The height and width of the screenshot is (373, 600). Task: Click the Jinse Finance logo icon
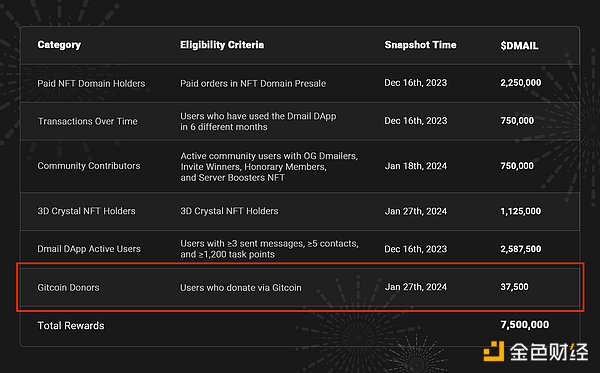pos(494,351)
